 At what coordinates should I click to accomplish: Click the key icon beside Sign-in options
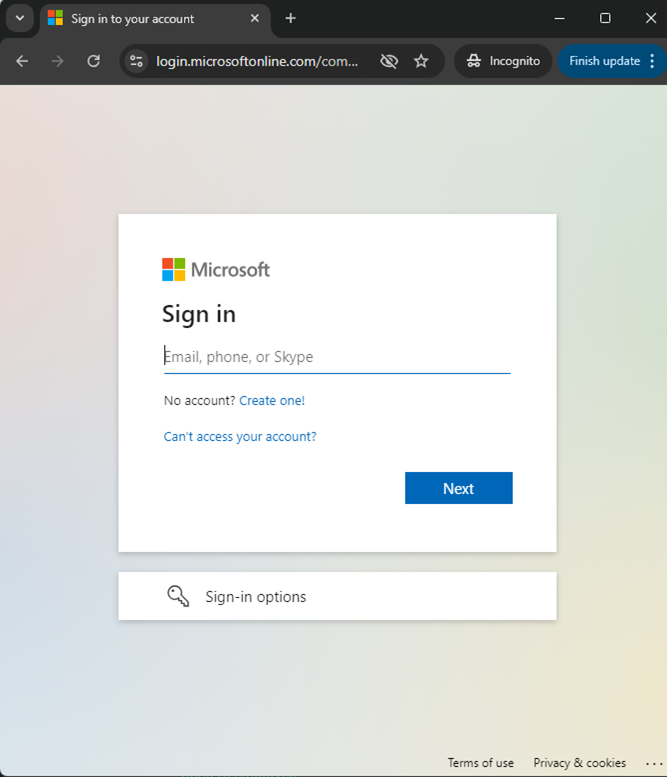(x=178, y=596)
